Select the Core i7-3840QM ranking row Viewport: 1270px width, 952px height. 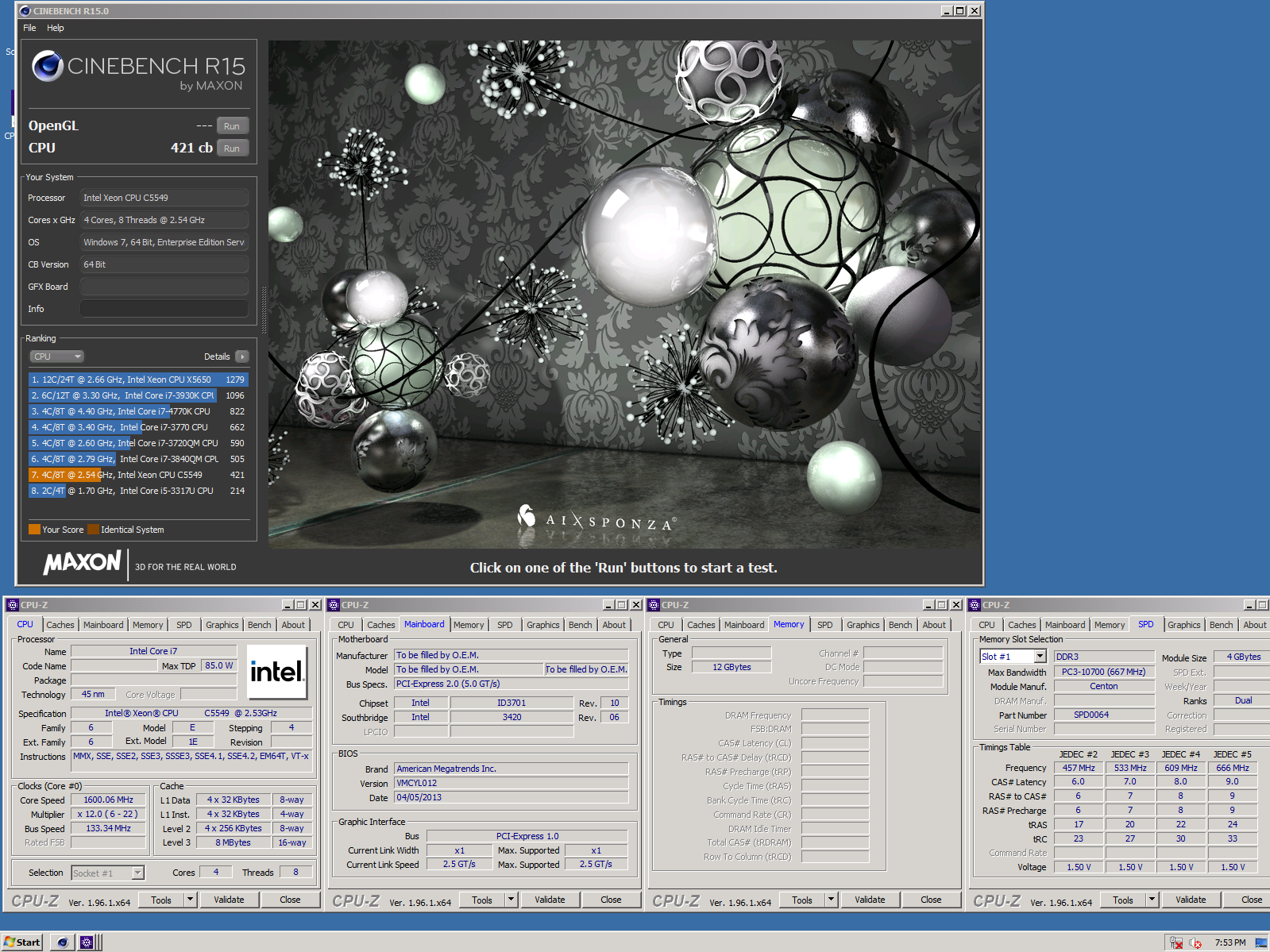138,459
